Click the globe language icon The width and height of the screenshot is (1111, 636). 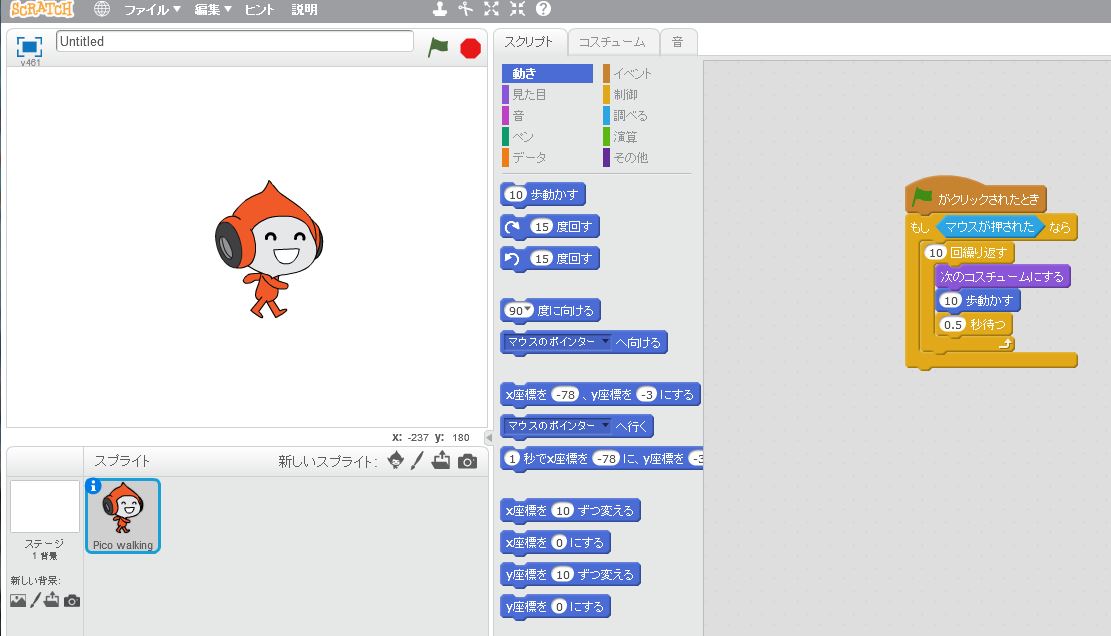(x=102, y=9)
